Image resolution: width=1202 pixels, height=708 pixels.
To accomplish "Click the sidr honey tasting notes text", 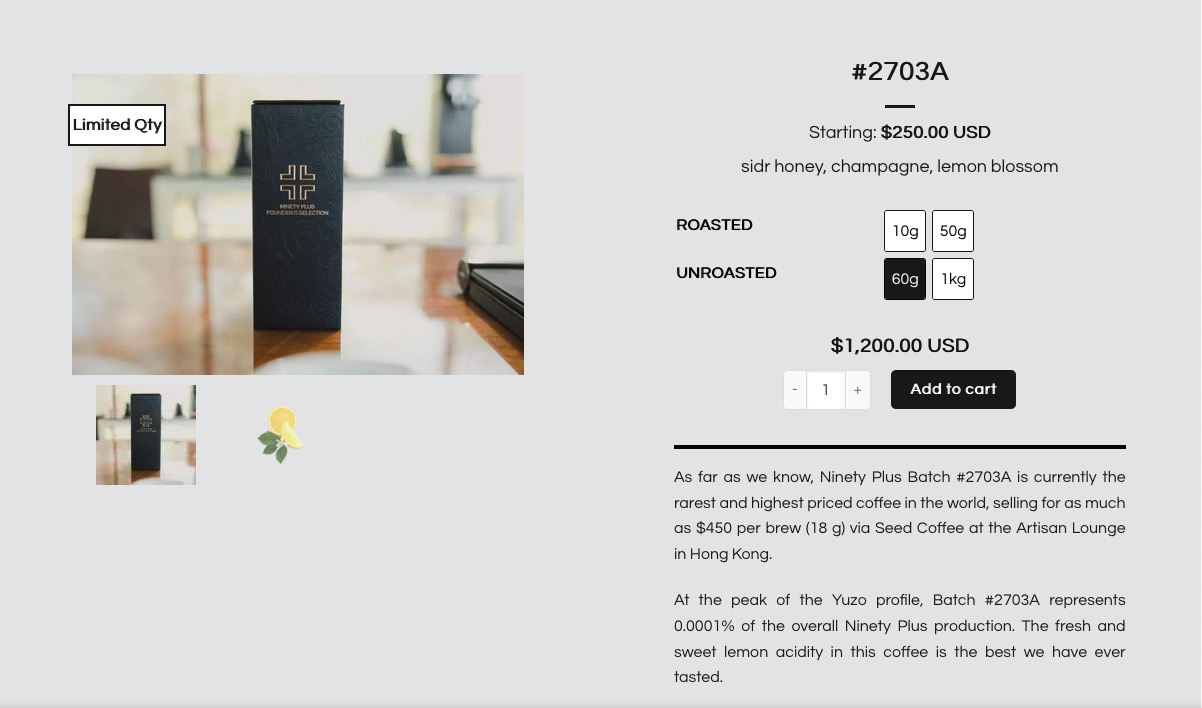I will pos(899,167).
